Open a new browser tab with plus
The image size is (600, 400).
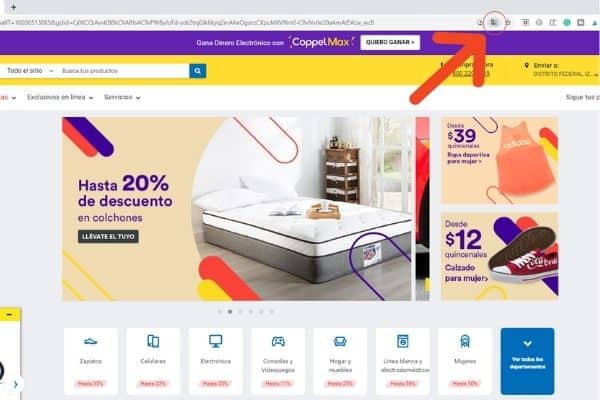coord(13,7)
